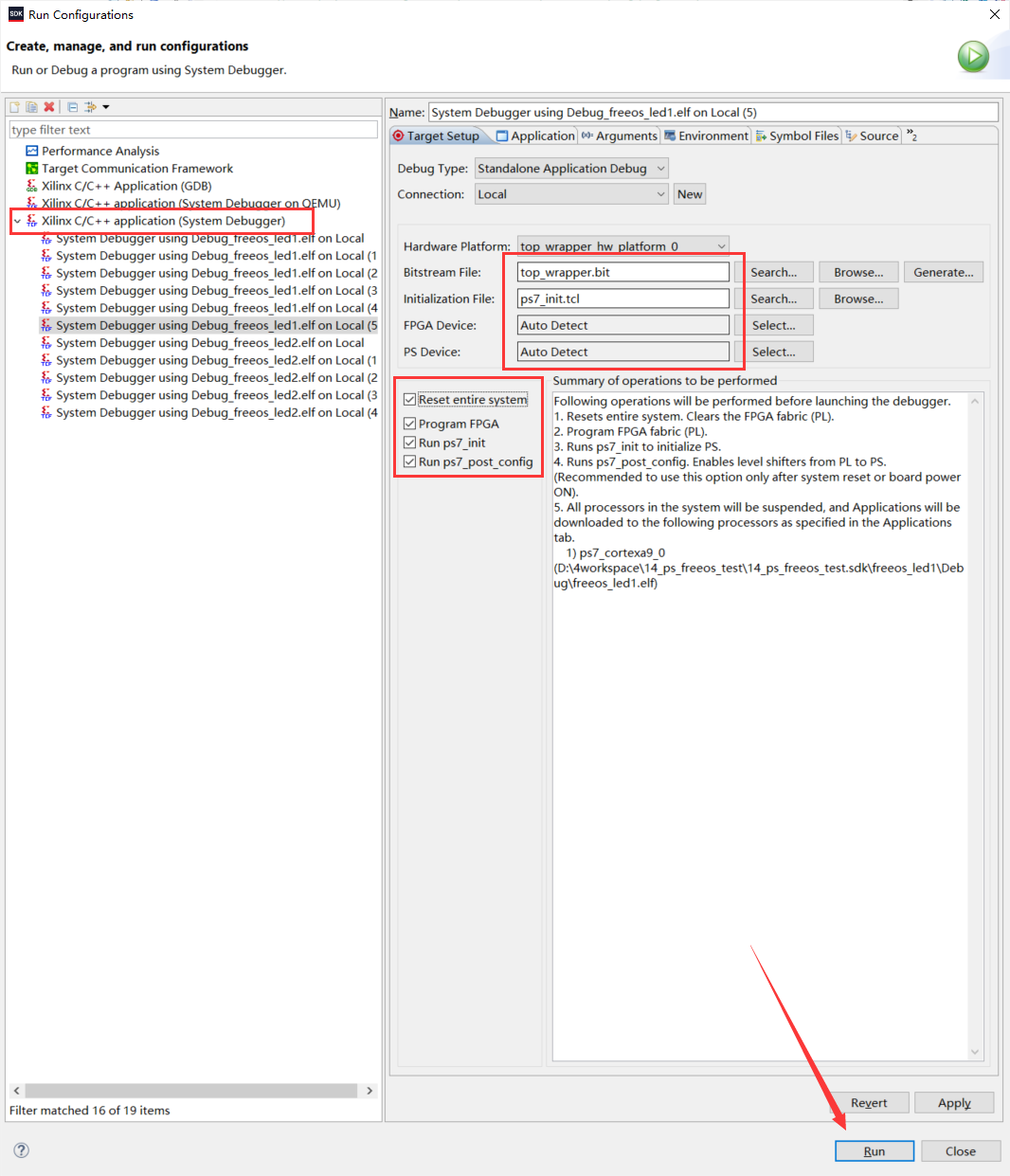
Task: Toggle the Run ps7_post_config checkbox
Action: pos(409,461)
